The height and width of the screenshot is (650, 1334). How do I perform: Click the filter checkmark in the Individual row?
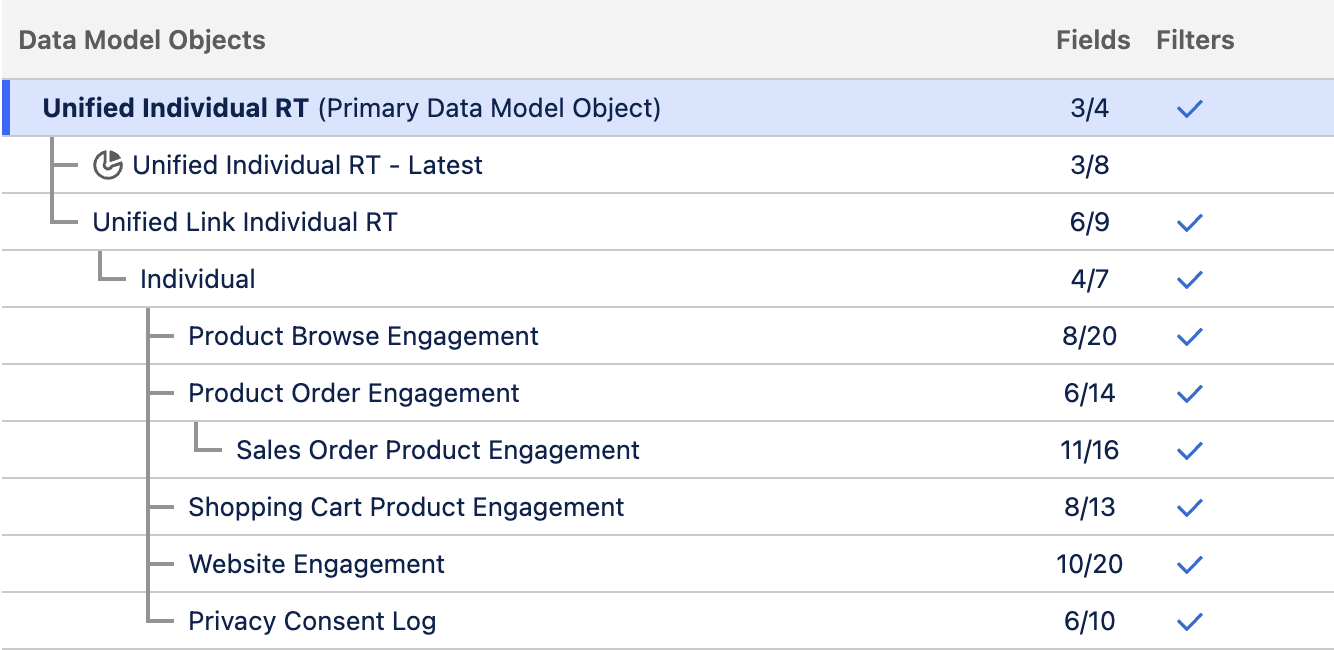[1189, 279]
